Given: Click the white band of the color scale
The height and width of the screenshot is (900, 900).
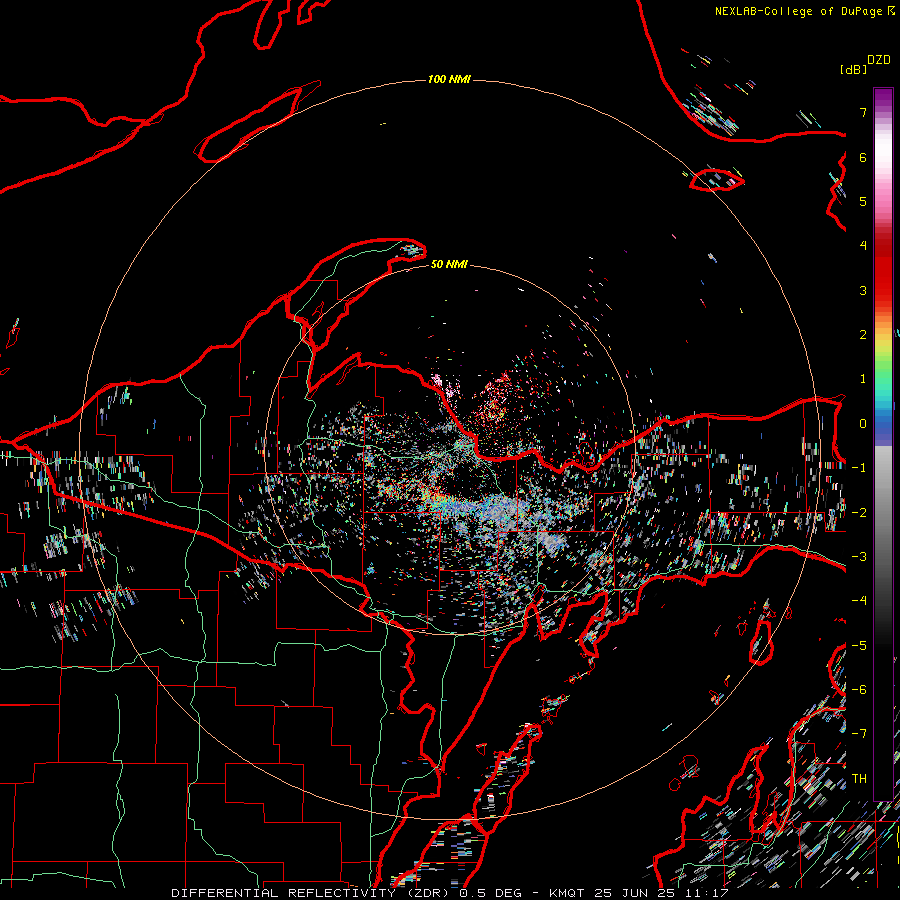Looking at the screenshot, I should coord(883,149).
